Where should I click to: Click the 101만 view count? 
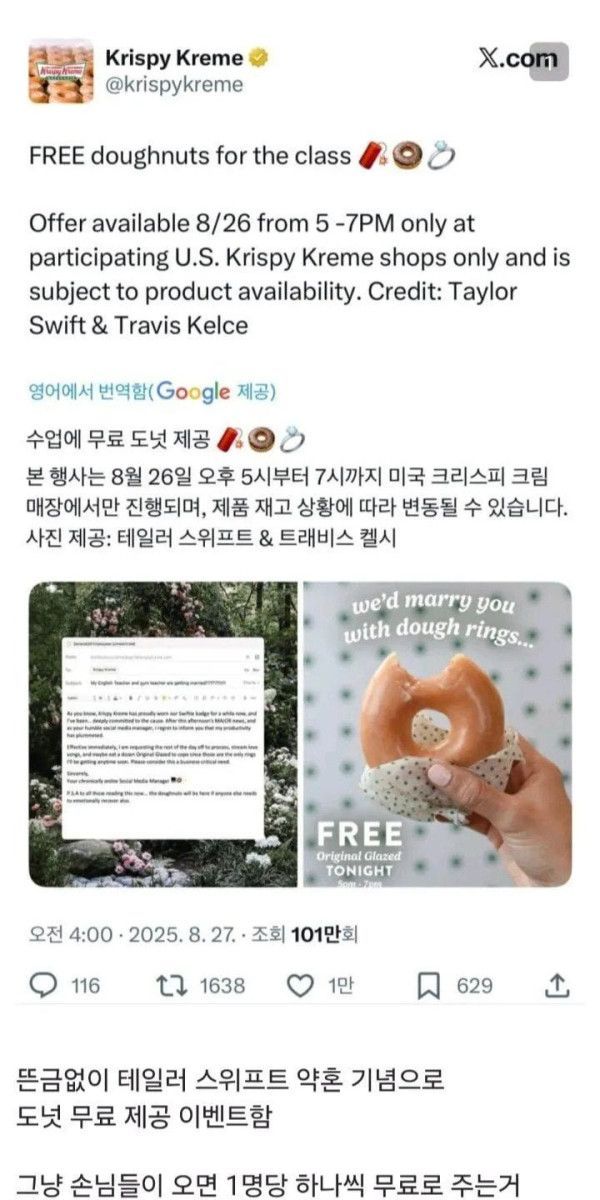pos(308,934)
